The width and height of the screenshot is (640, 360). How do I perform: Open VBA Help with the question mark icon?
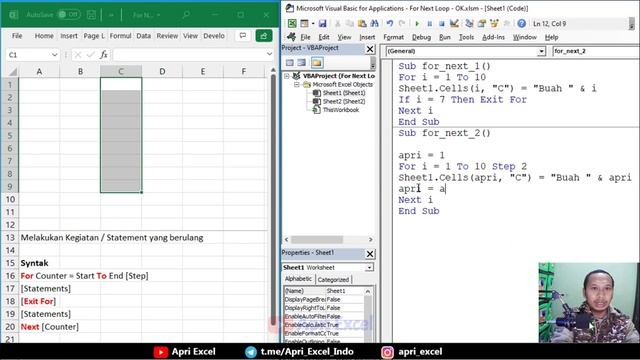(521, 24)
